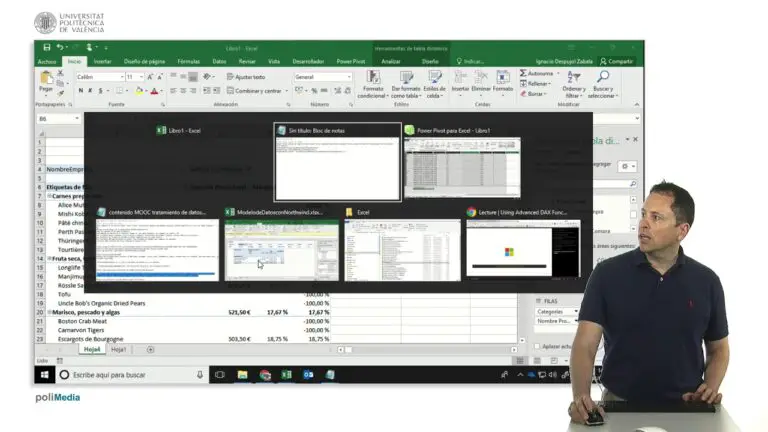768x432 pixels.
Task: Toggle underline (S) formatting
Action: [100, 91]
